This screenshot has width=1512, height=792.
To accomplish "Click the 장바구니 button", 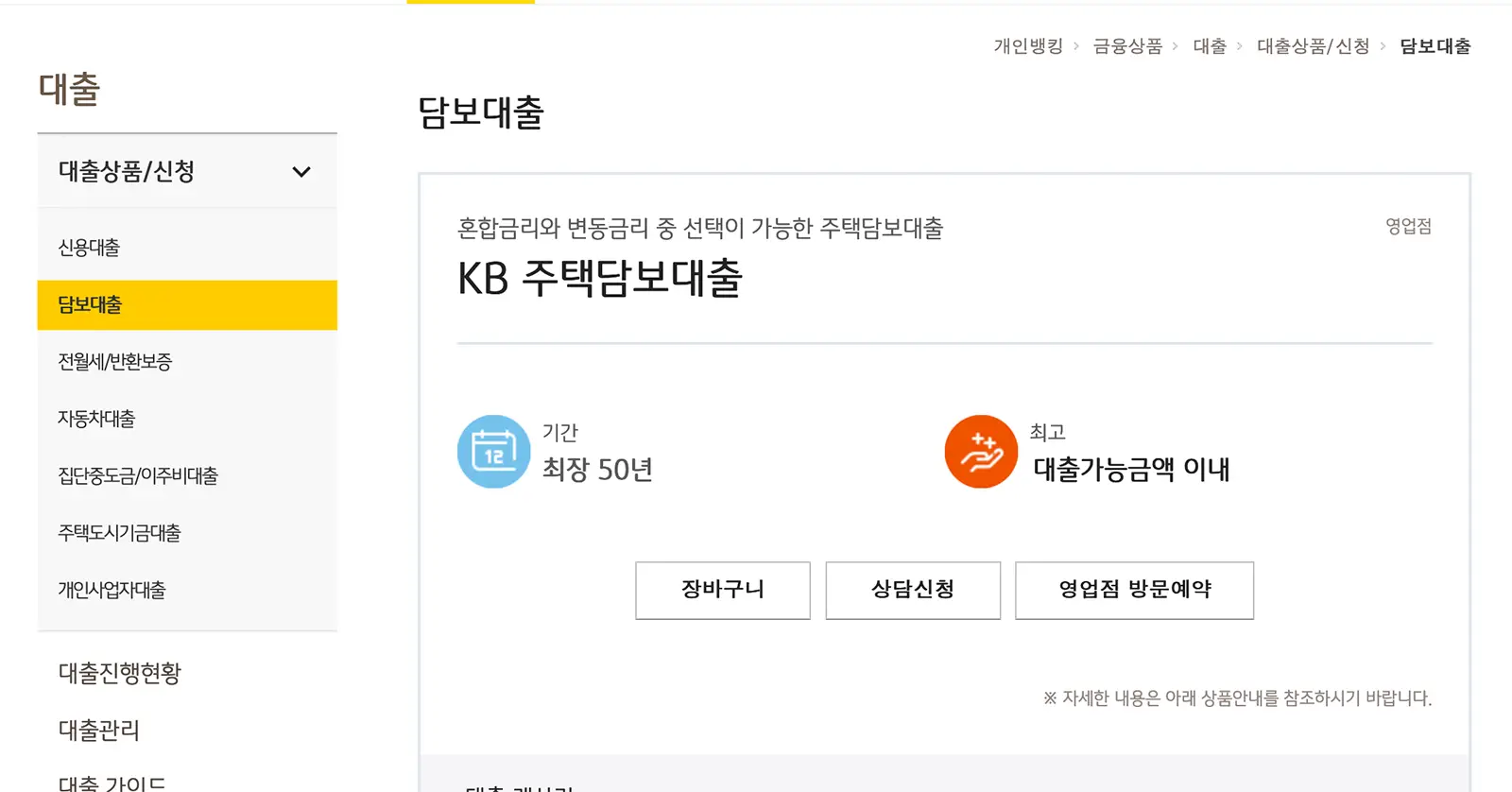I will 723,590.
